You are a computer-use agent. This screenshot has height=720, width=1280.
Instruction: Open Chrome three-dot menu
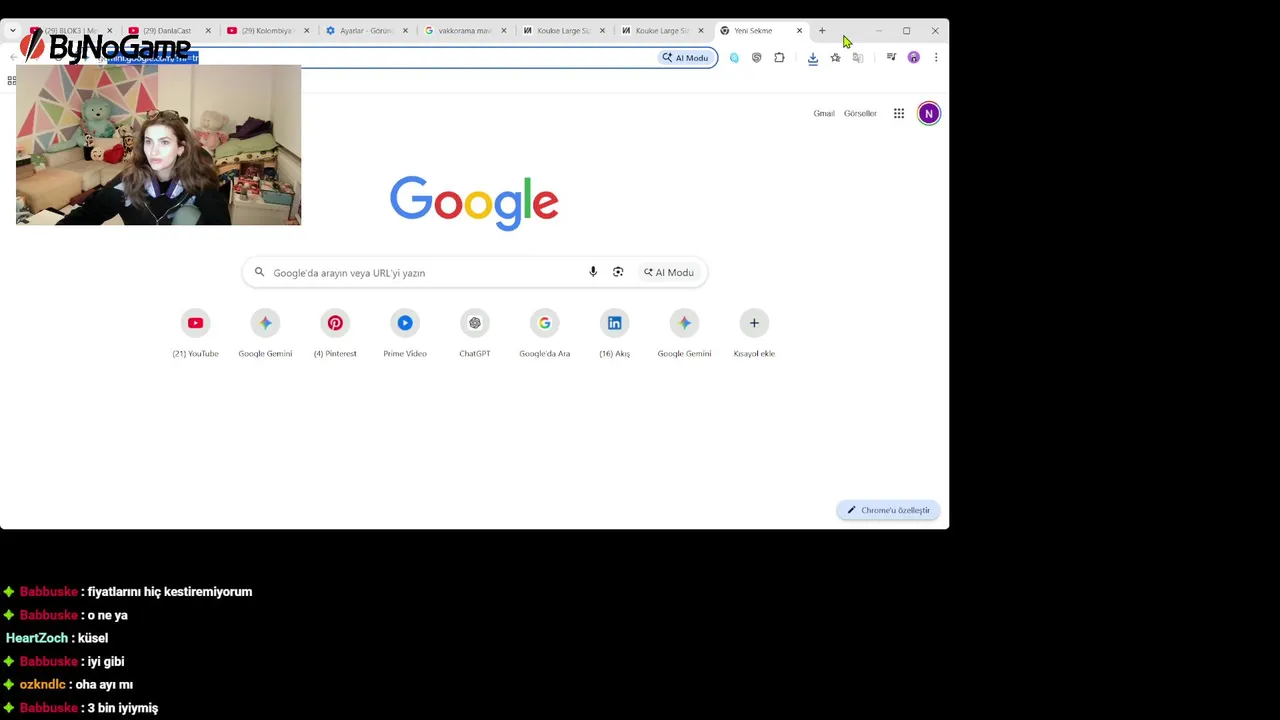936,58
